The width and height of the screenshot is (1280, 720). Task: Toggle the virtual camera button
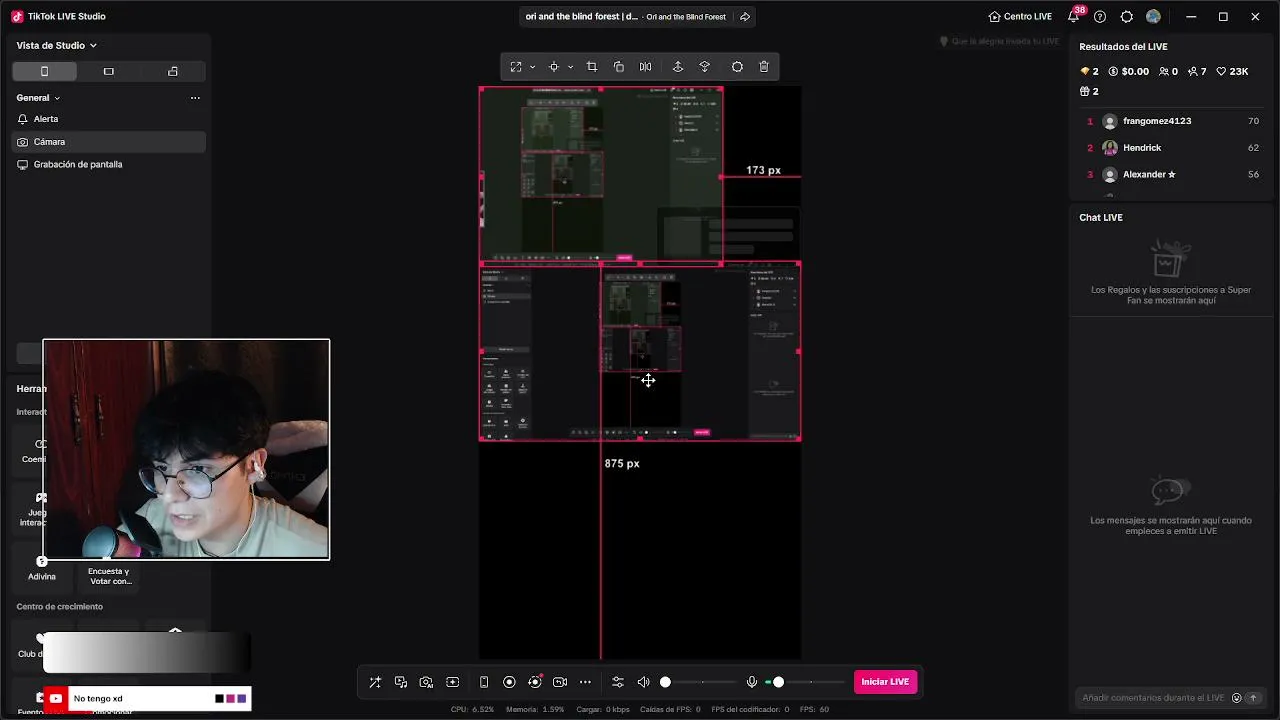[x=560, y=682]
